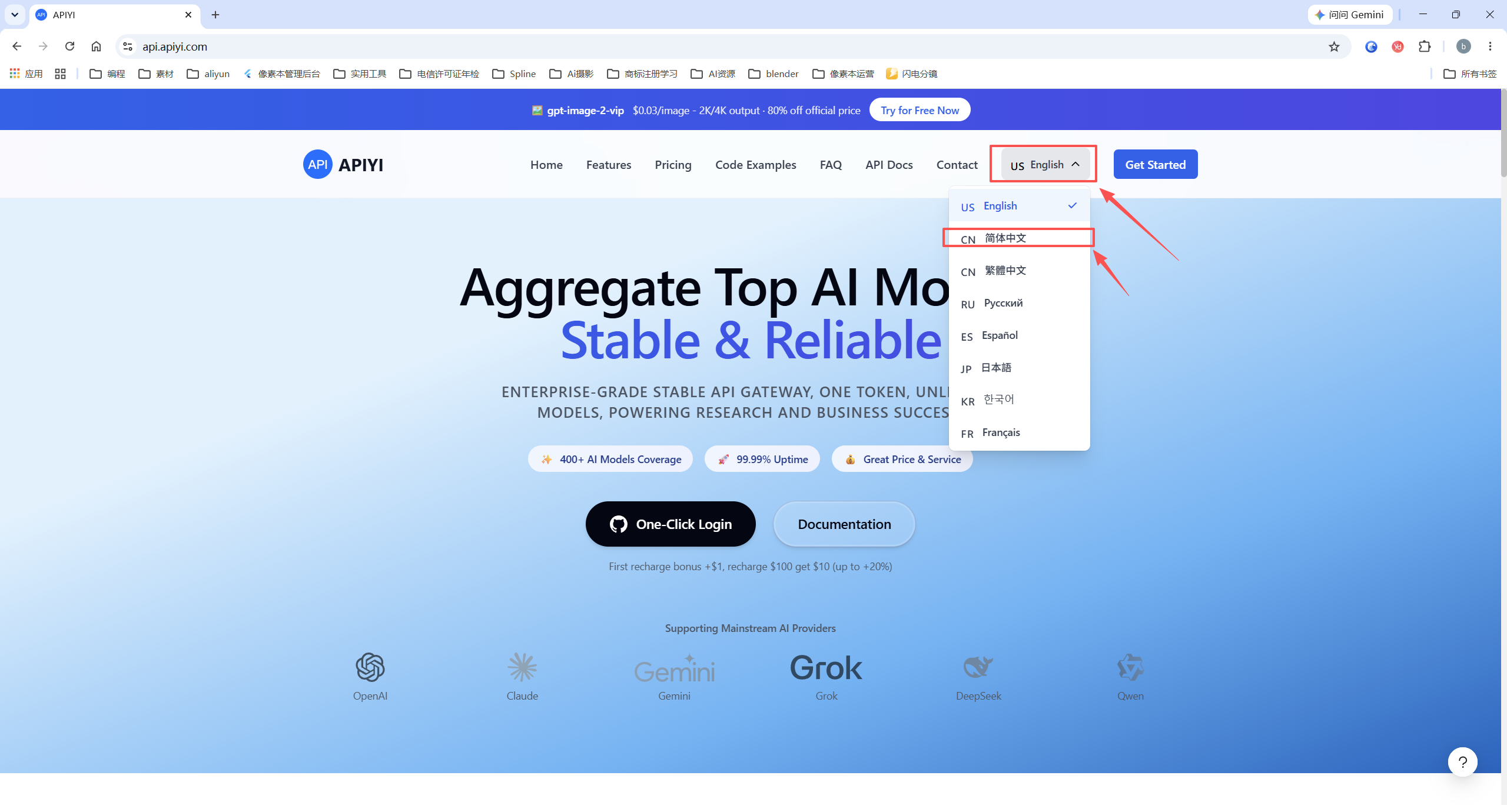
Task: Go to the Home nav item
Action: (546, 165)
